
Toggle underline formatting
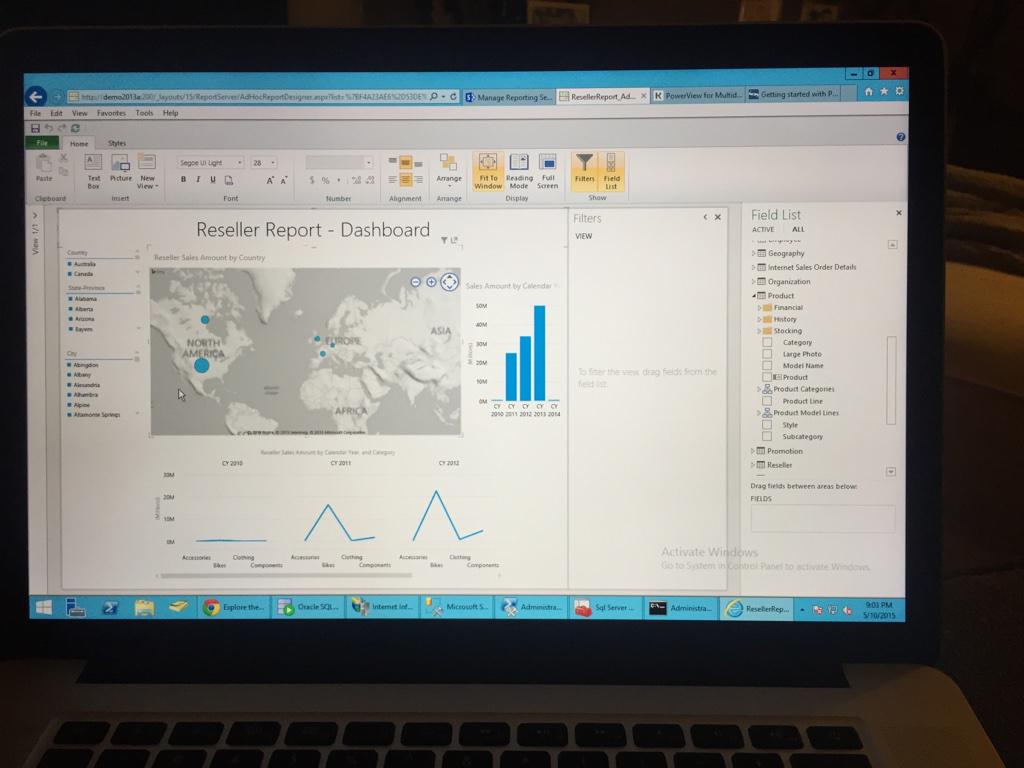tap(213, 180)
